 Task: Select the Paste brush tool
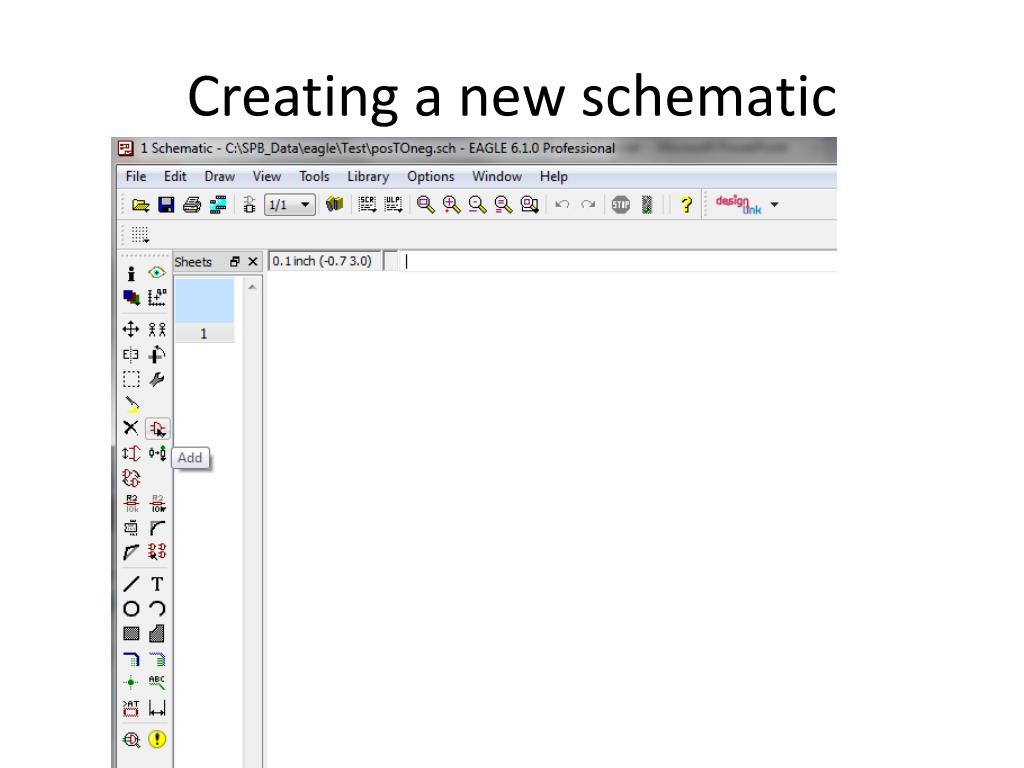coord(132,404)
